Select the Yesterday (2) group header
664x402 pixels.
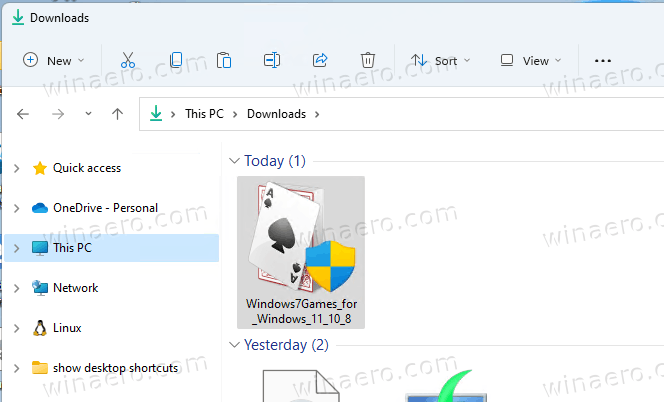pyautogui.click(x=286, y=345)
